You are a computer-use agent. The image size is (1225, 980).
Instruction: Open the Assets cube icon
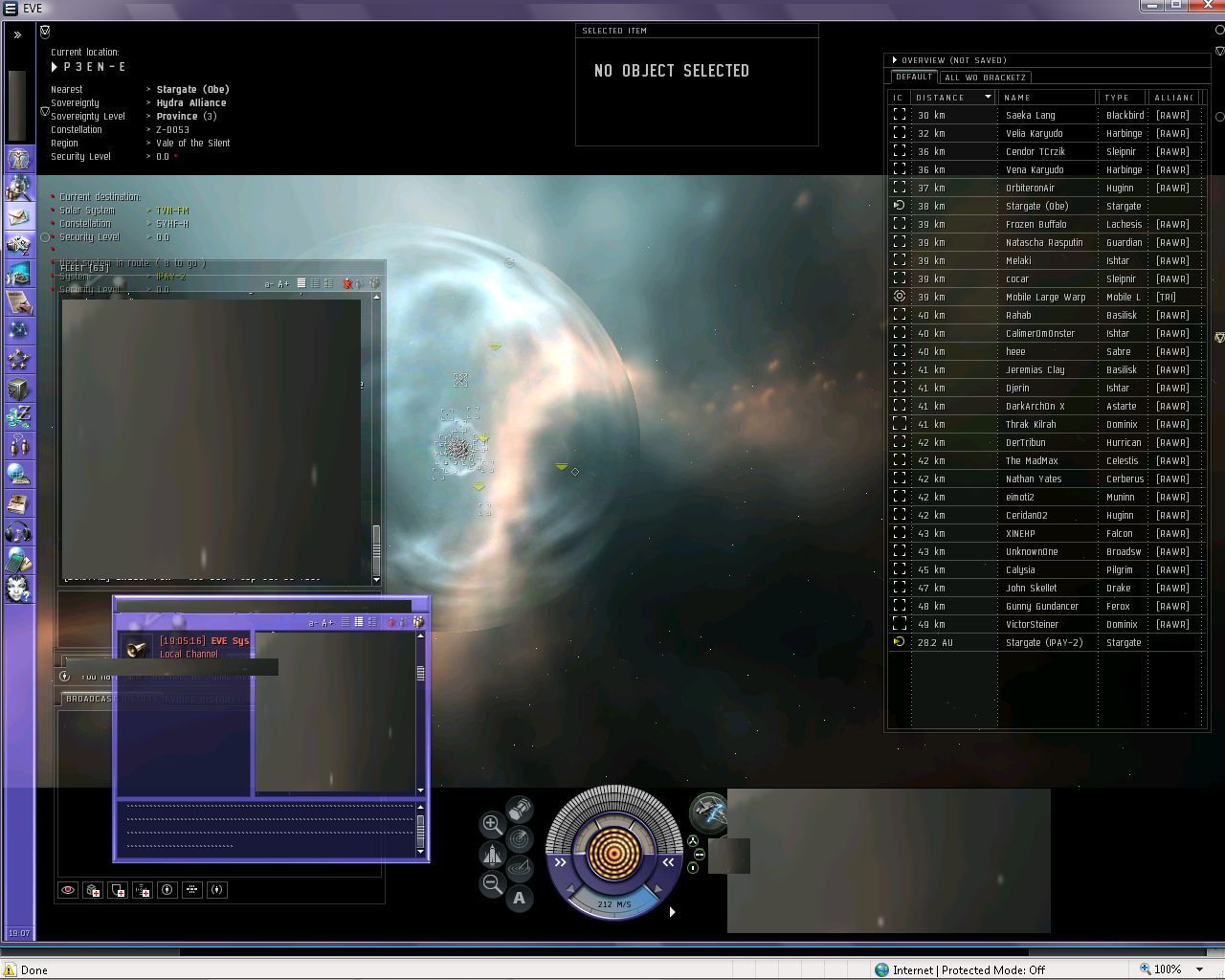(x=18, y=389)
